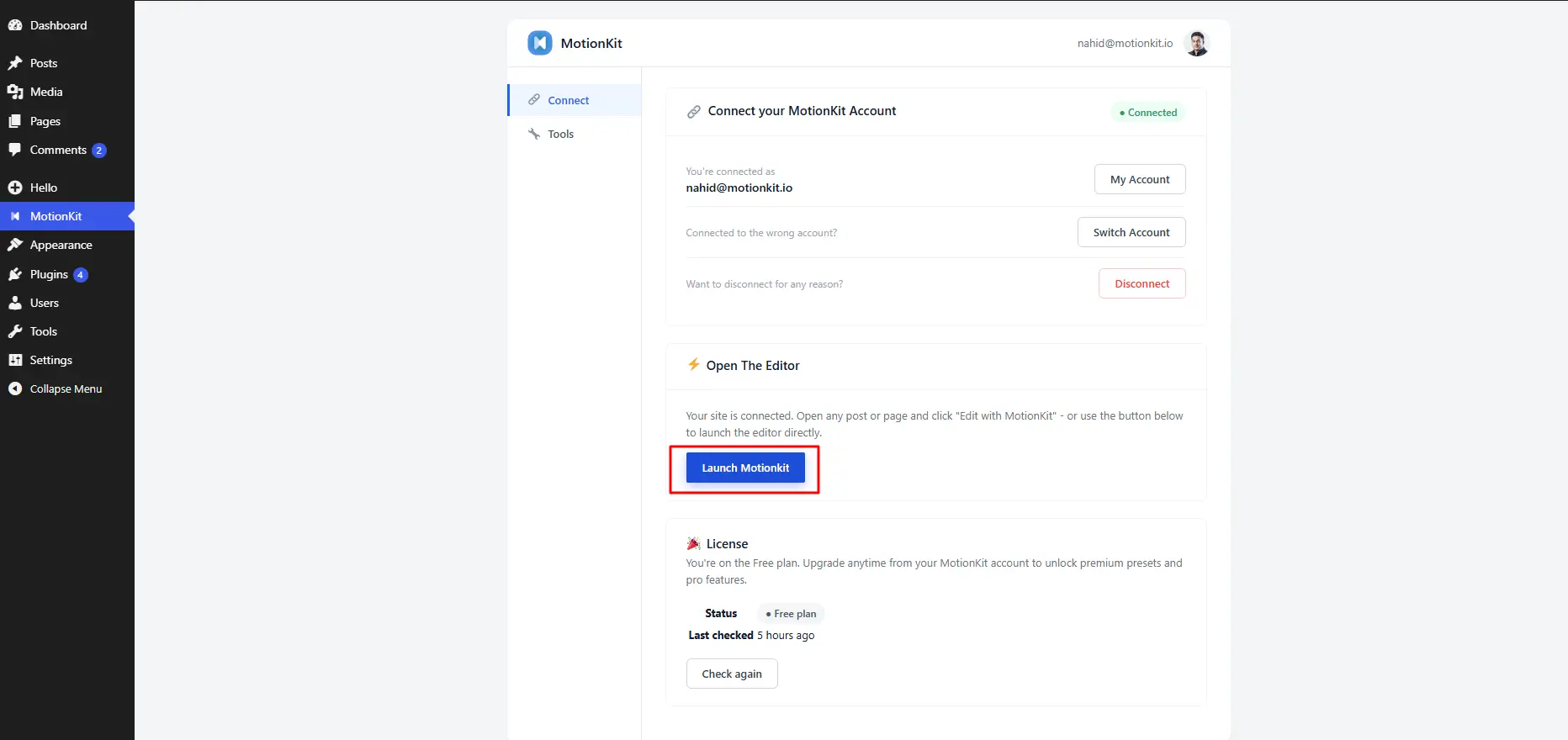Click the MotionKit logo in header
This screenshot has width=1568, height=740.
tap(540, 43)
